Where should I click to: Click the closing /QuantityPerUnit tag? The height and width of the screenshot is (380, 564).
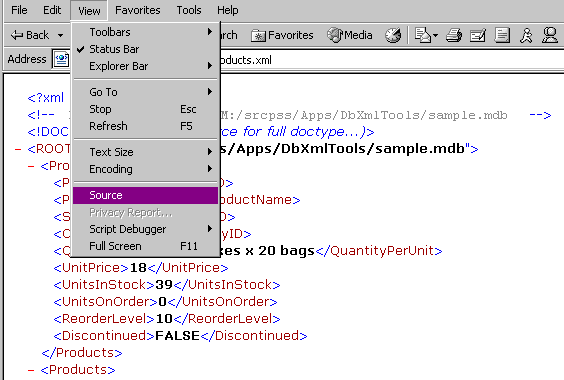[379, 251]
